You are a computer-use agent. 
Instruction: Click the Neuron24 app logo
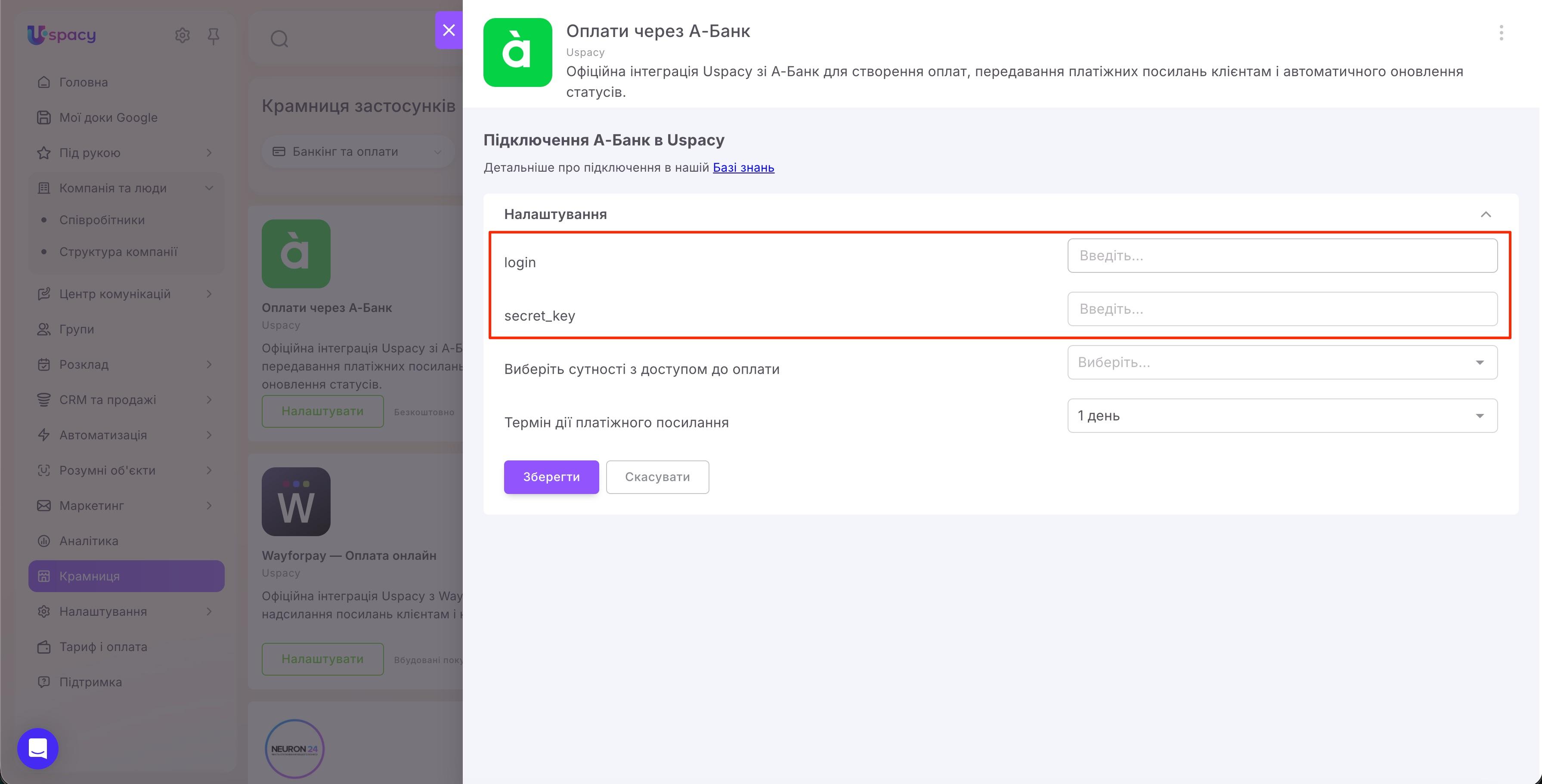point(294,749)
